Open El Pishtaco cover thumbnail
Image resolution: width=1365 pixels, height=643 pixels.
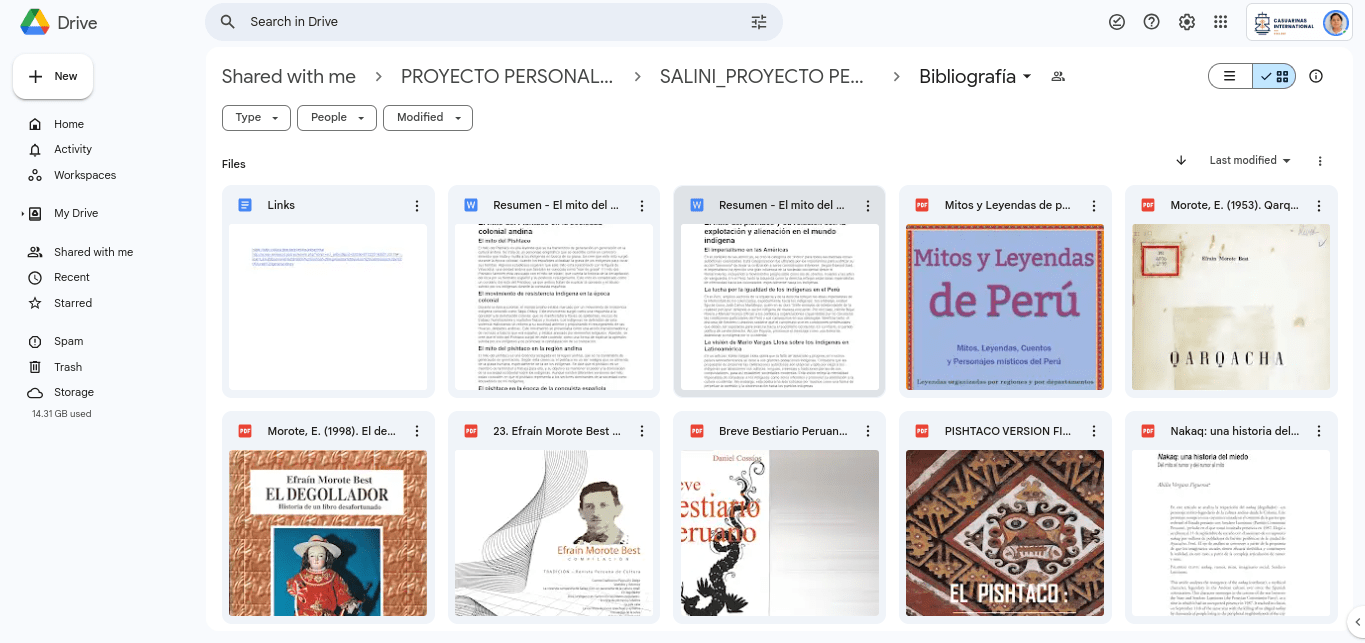point(1005,533)
